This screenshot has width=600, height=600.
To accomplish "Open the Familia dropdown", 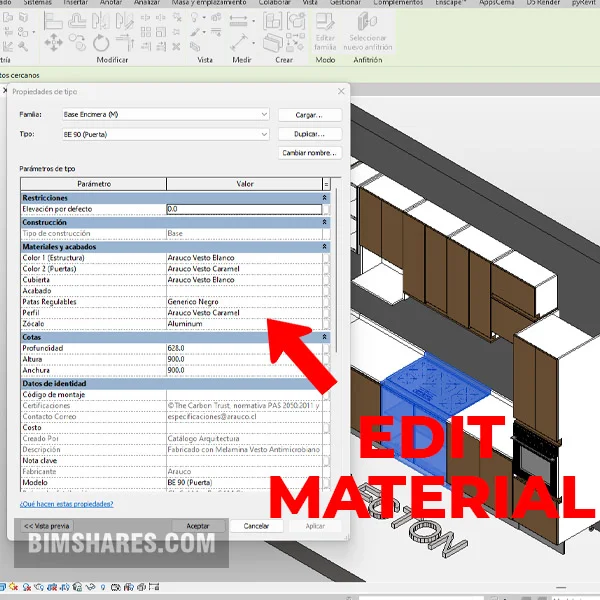I will tap(264, 115).
